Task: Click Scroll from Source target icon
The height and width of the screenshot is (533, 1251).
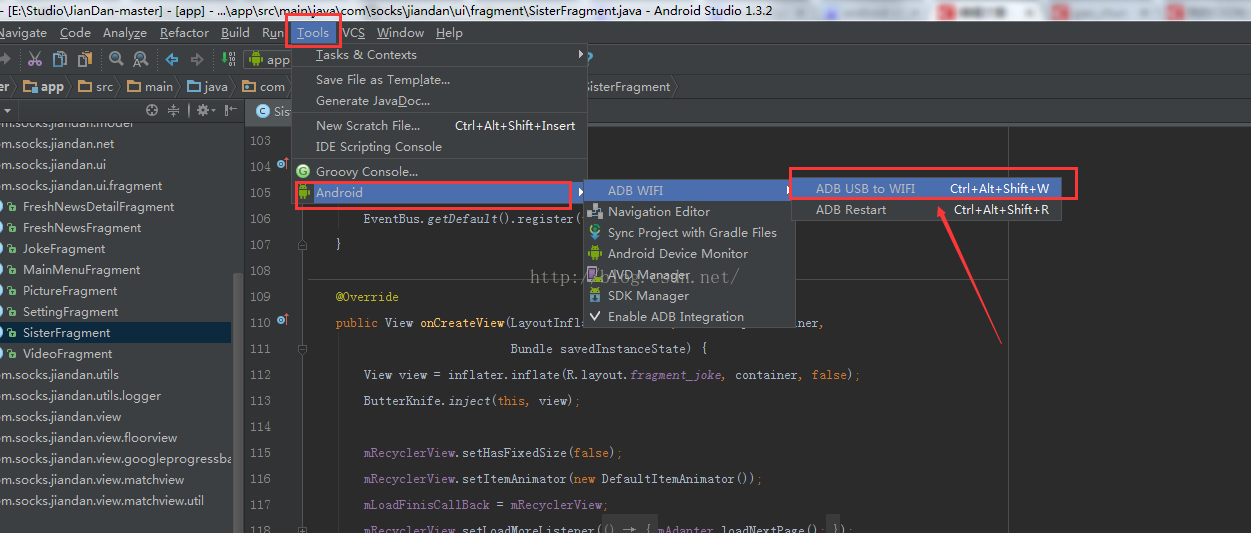Action: tap(152, 110)
